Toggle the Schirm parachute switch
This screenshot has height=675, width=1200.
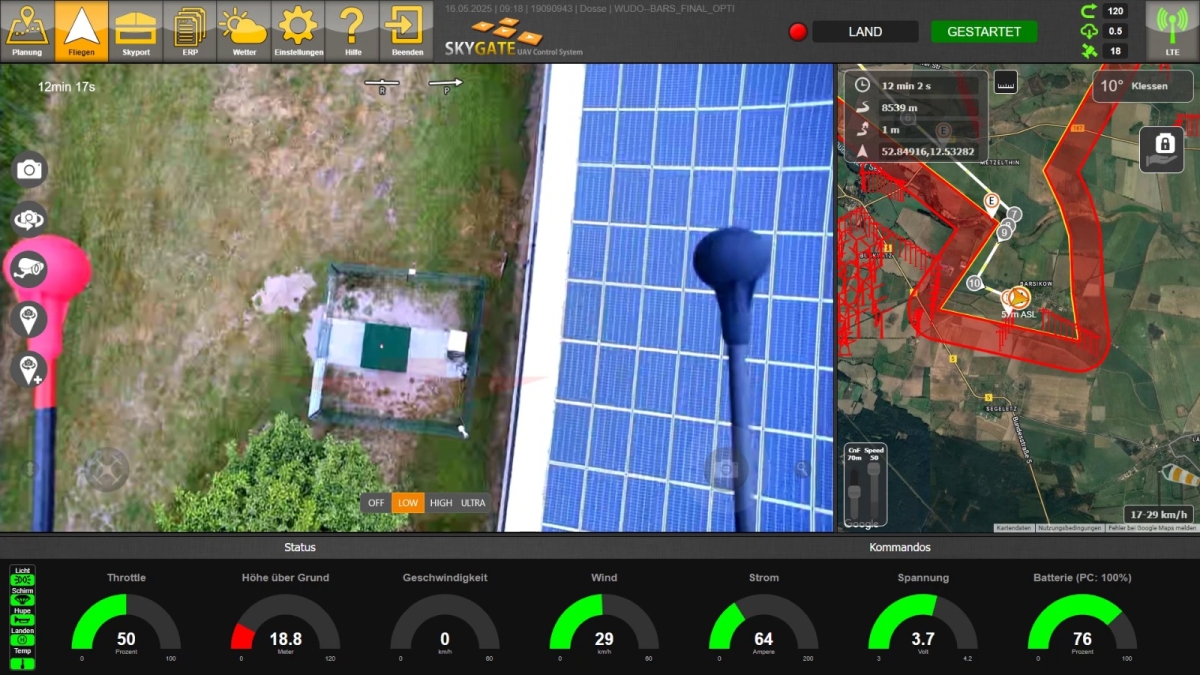(x=22, y=600)
